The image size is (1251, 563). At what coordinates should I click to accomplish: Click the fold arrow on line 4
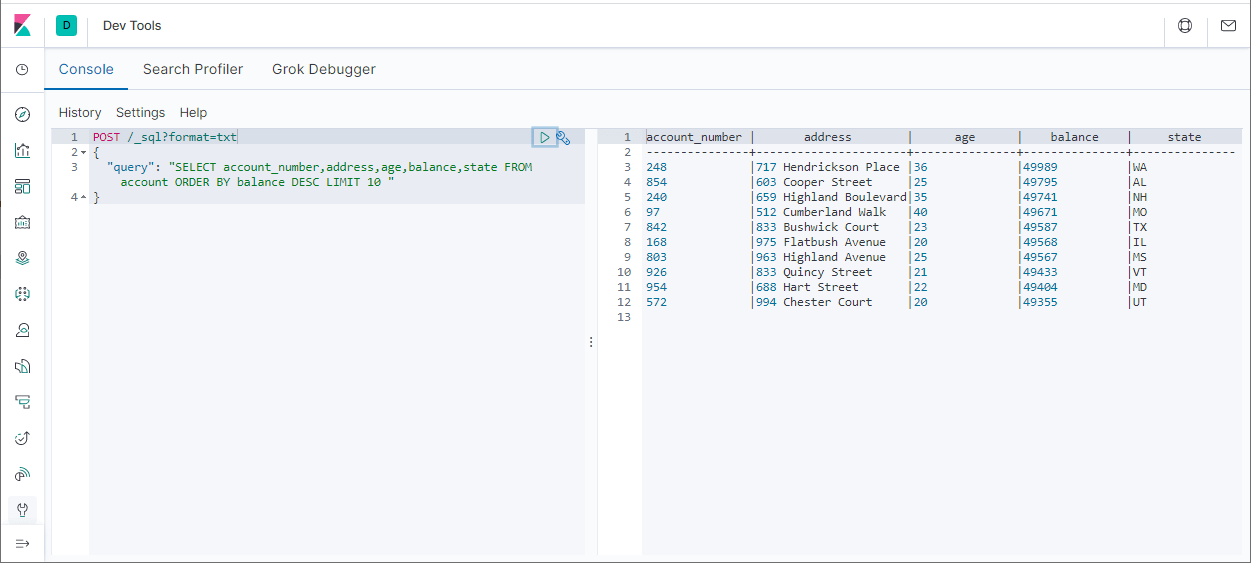[x=84, y=198]
